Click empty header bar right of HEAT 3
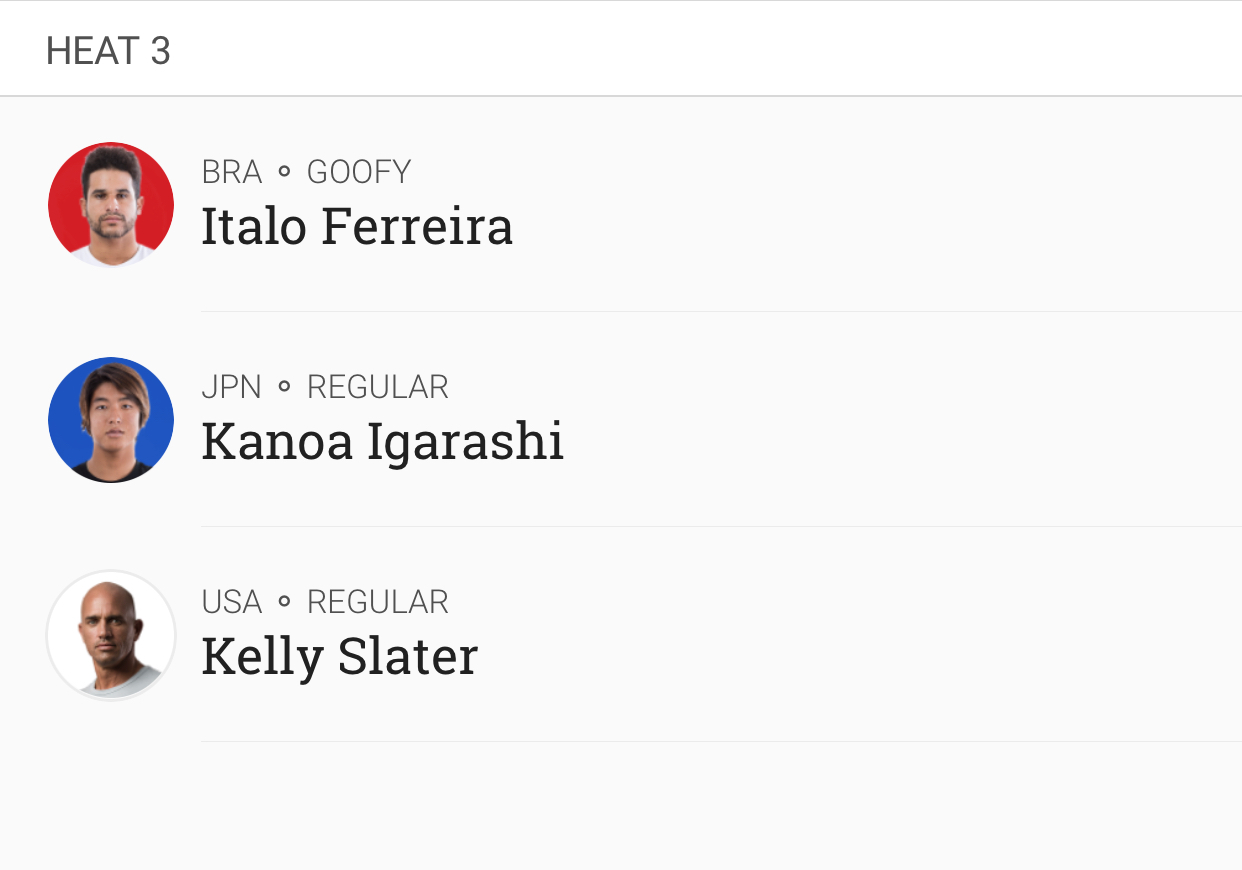 (700, 50)
